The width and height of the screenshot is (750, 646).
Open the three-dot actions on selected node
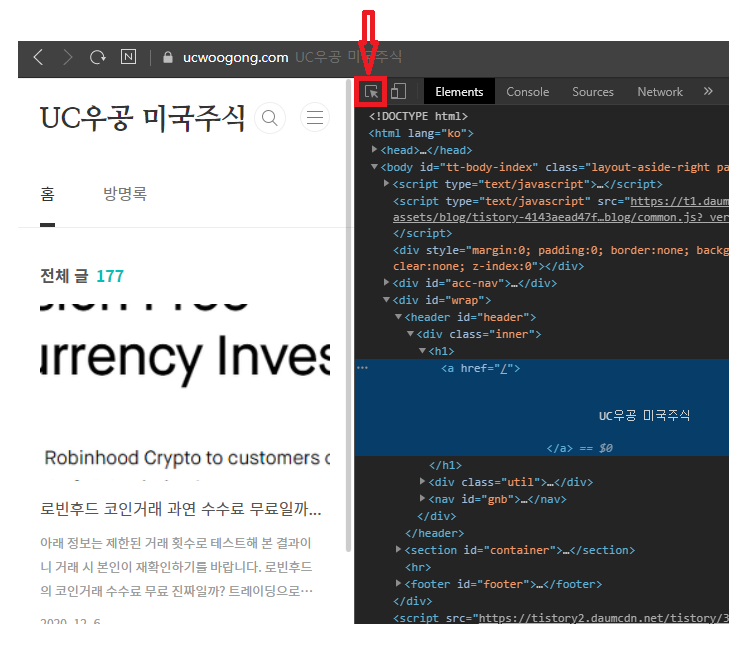coord(362,368)
